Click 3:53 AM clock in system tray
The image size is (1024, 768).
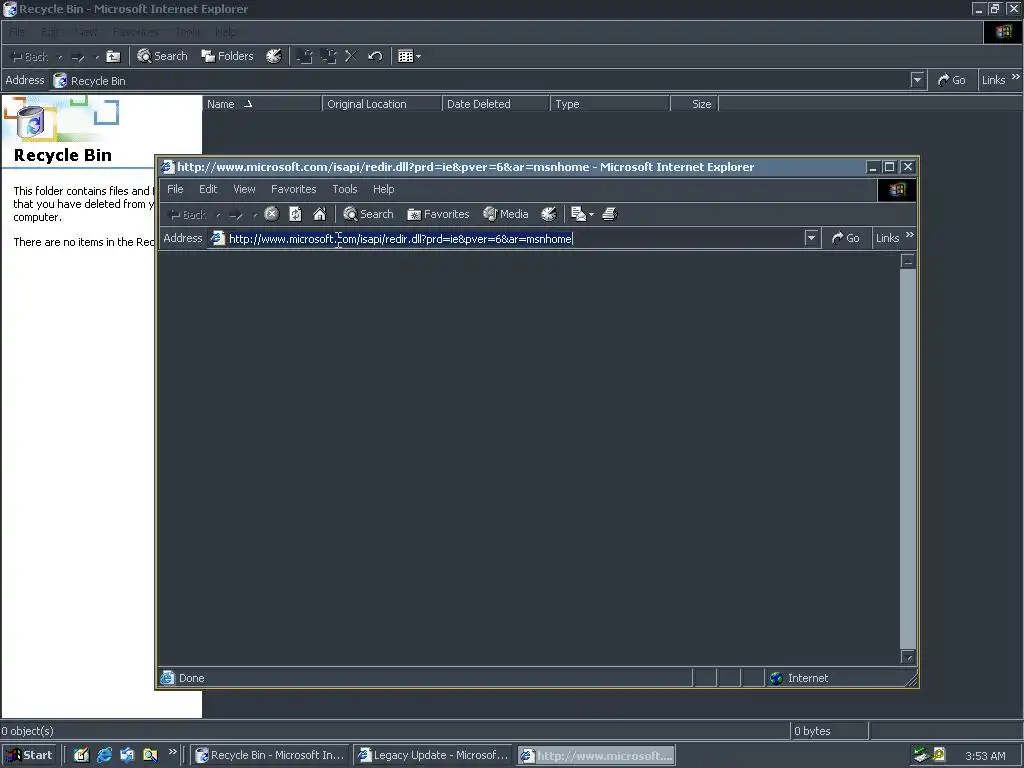coord(985,756)
